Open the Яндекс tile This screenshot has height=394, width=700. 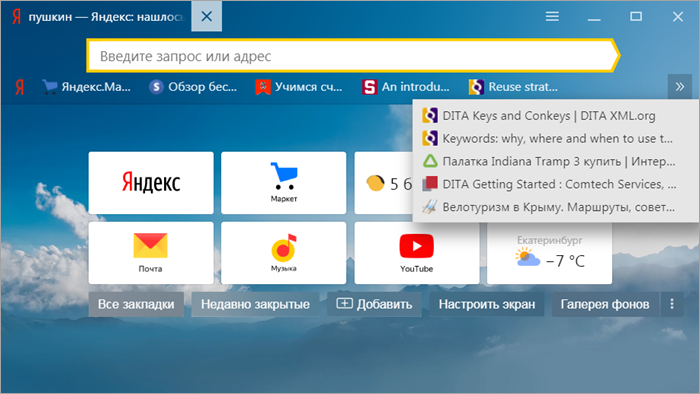pyautogui.click(x=150, y=182)
